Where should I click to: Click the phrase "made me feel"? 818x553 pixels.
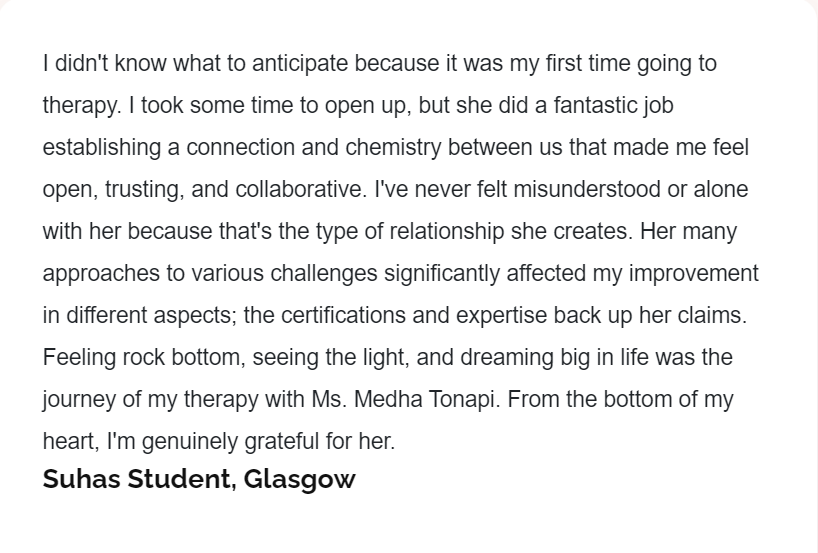pyautogui.click(x=681, y=148)
